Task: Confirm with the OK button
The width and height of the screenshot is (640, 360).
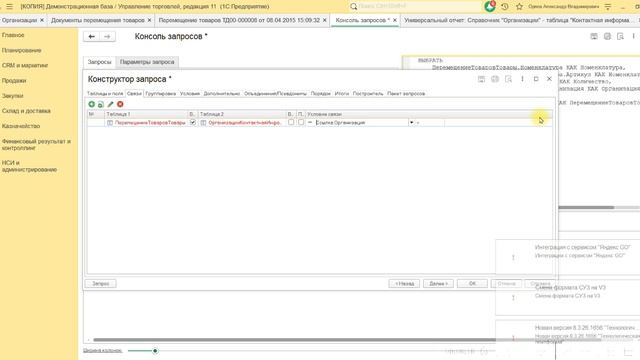Action: pos(472,283)
